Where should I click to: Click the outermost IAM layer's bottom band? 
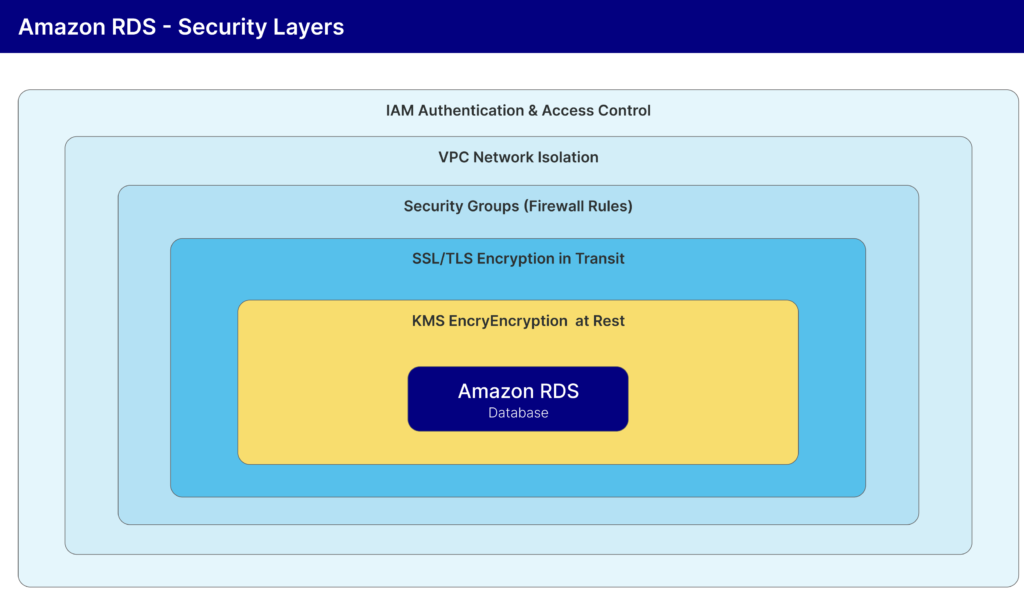518,570
